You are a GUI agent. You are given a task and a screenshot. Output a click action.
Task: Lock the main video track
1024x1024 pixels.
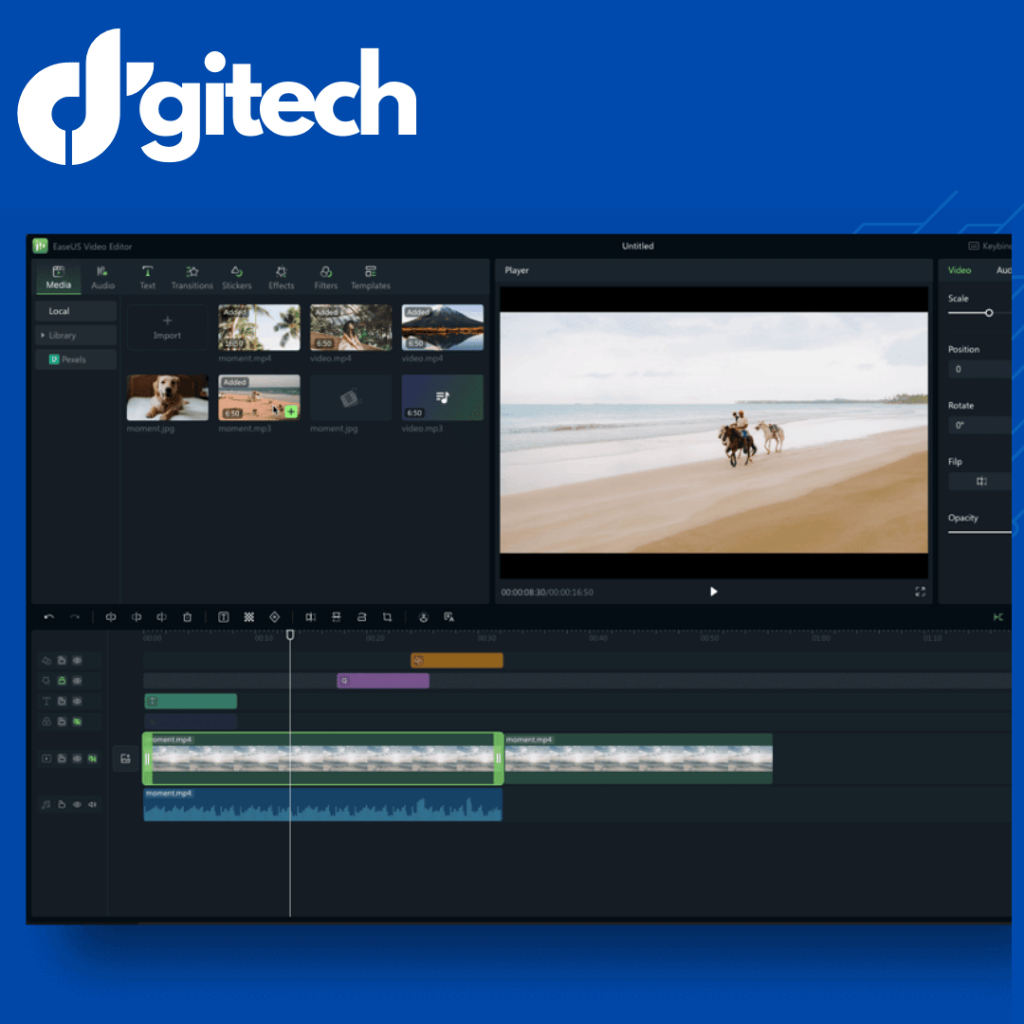click(61, 759)
